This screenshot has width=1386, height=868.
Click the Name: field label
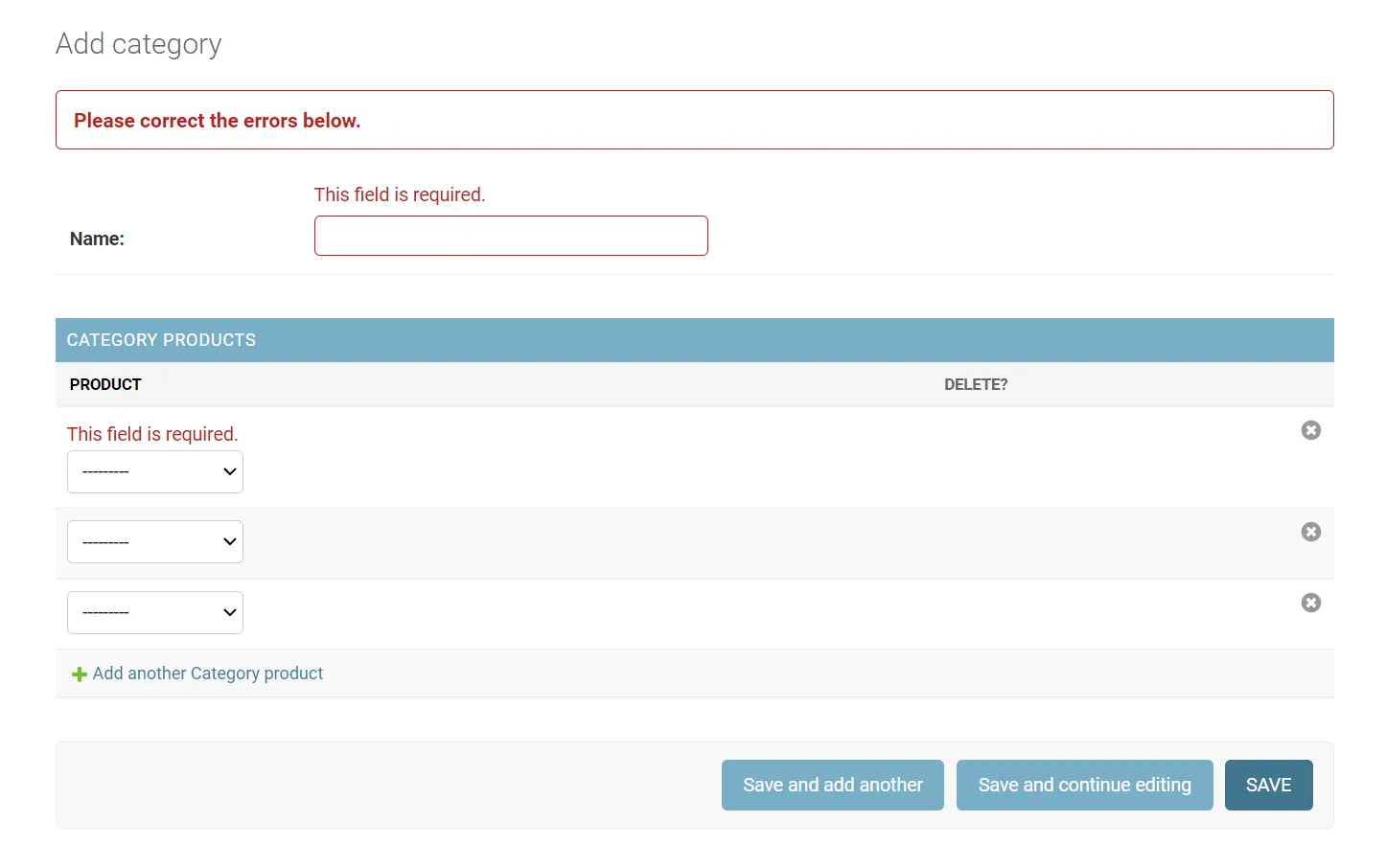point(97,239)
